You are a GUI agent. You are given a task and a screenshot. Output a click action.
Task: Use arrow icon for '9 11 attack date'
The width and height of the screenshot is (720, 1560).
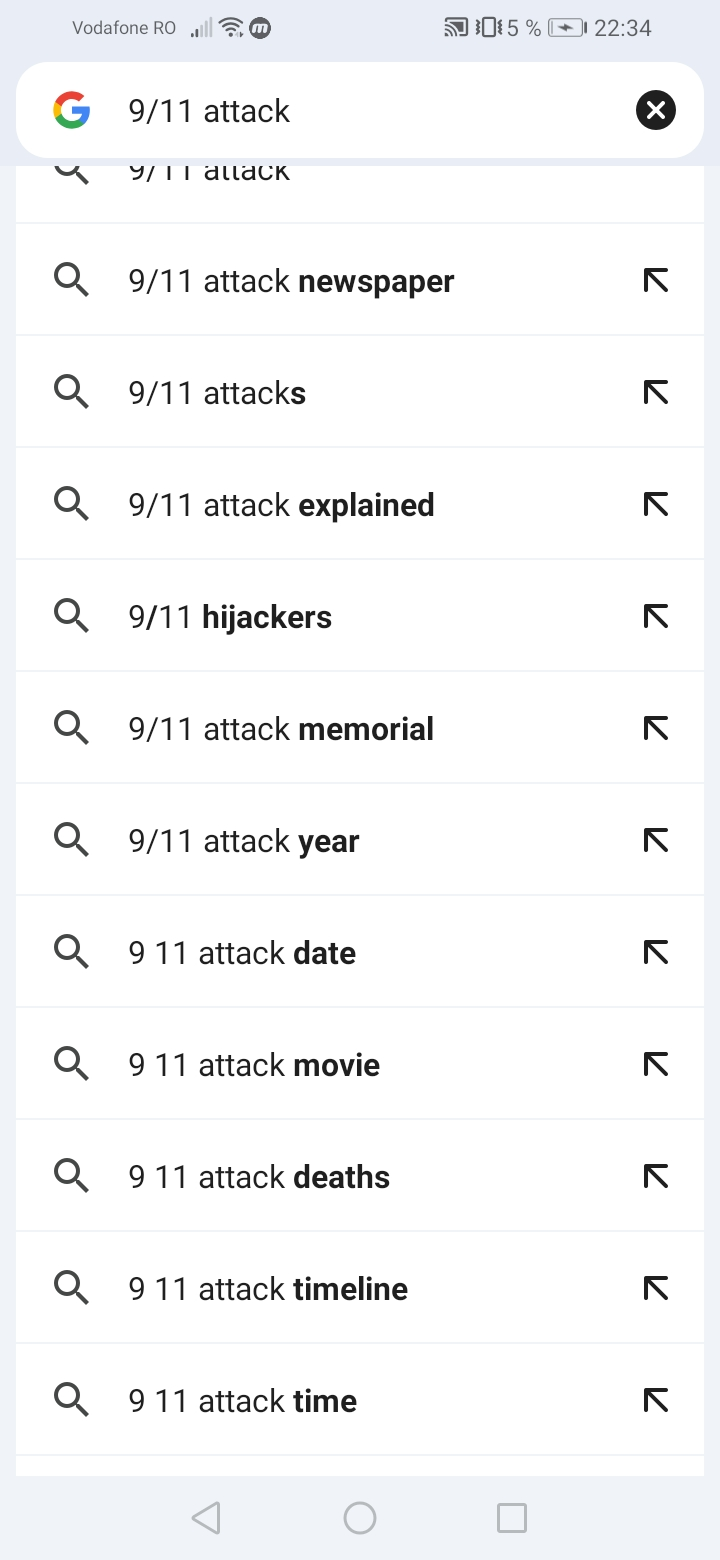(x=655, y=953)
